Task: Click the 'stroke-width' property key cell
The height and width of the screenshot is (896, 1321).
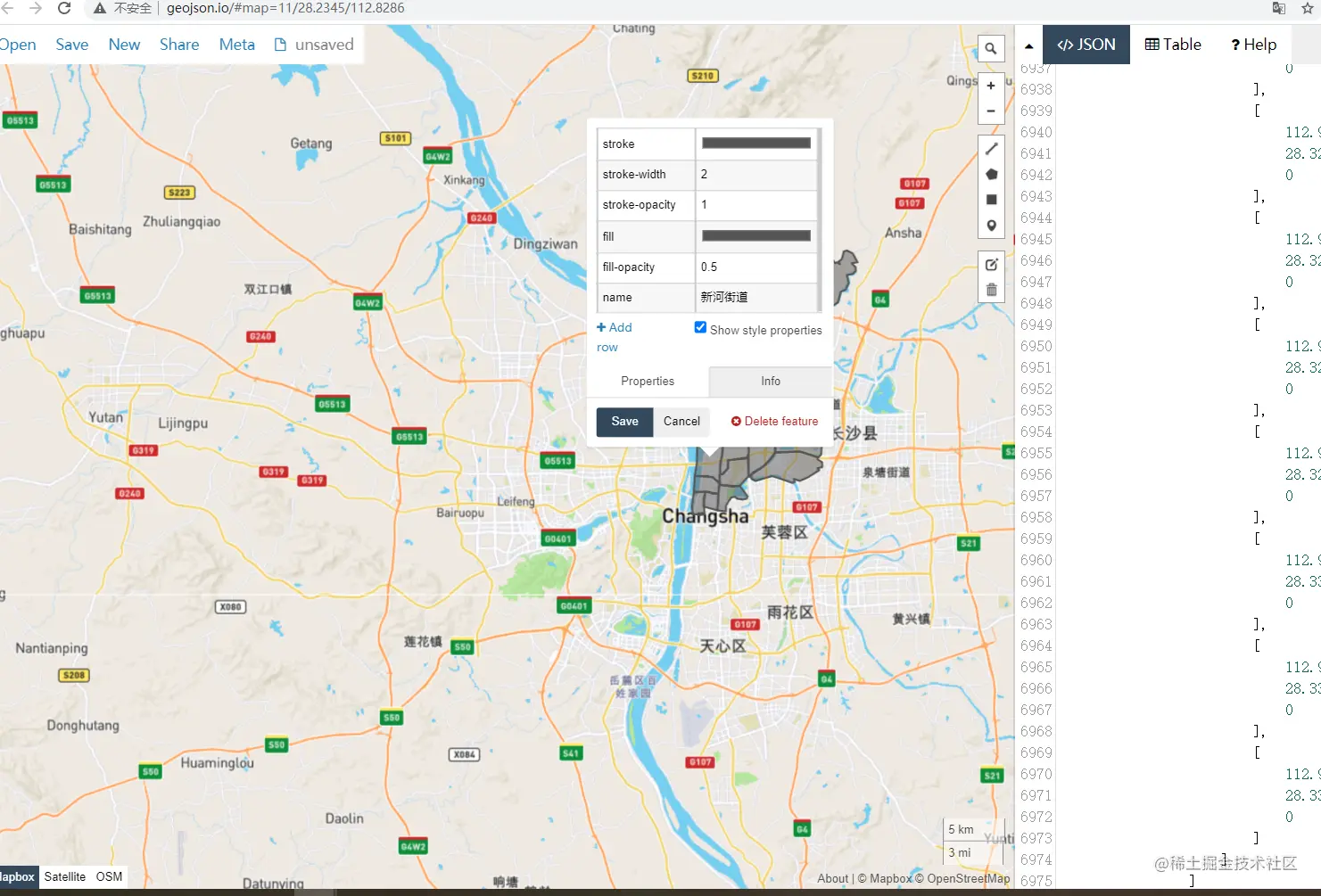Action: coord(647,175)
